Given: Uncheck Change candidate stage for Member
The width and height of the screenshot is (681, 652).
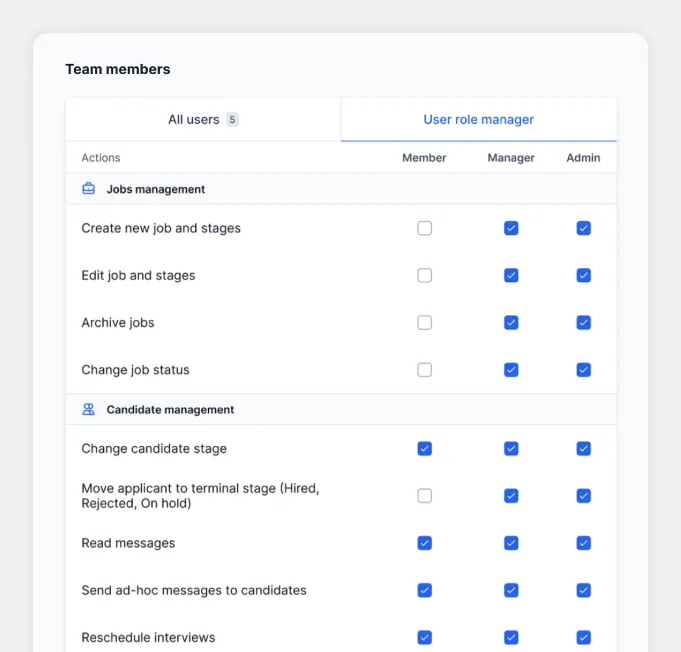Looking at the screenshot, I should click(425, 449).
